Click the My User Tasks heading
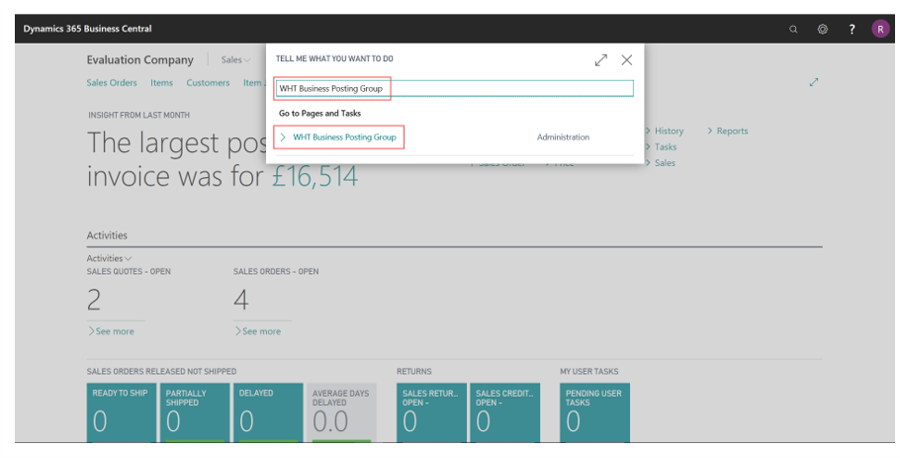Viewport: 900px width, 458px height. coord(589,372)
